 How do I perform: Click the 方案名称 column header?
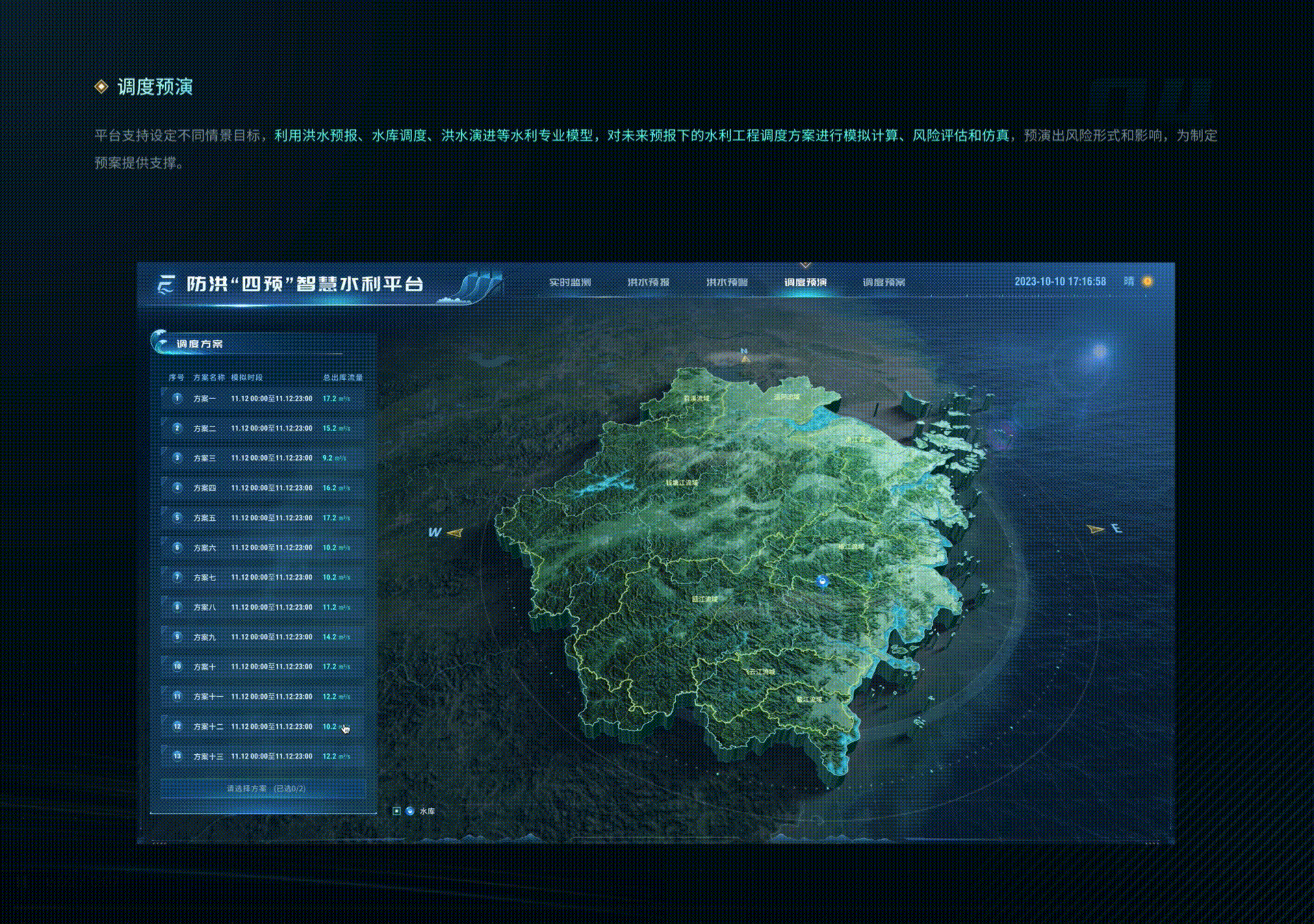(x=209, y=377)
